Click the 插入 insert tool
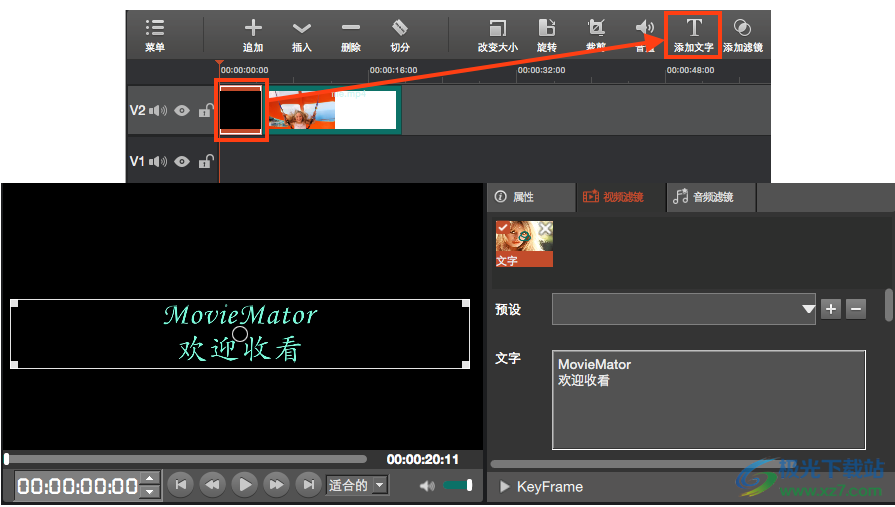 click(x=301, y=35)
